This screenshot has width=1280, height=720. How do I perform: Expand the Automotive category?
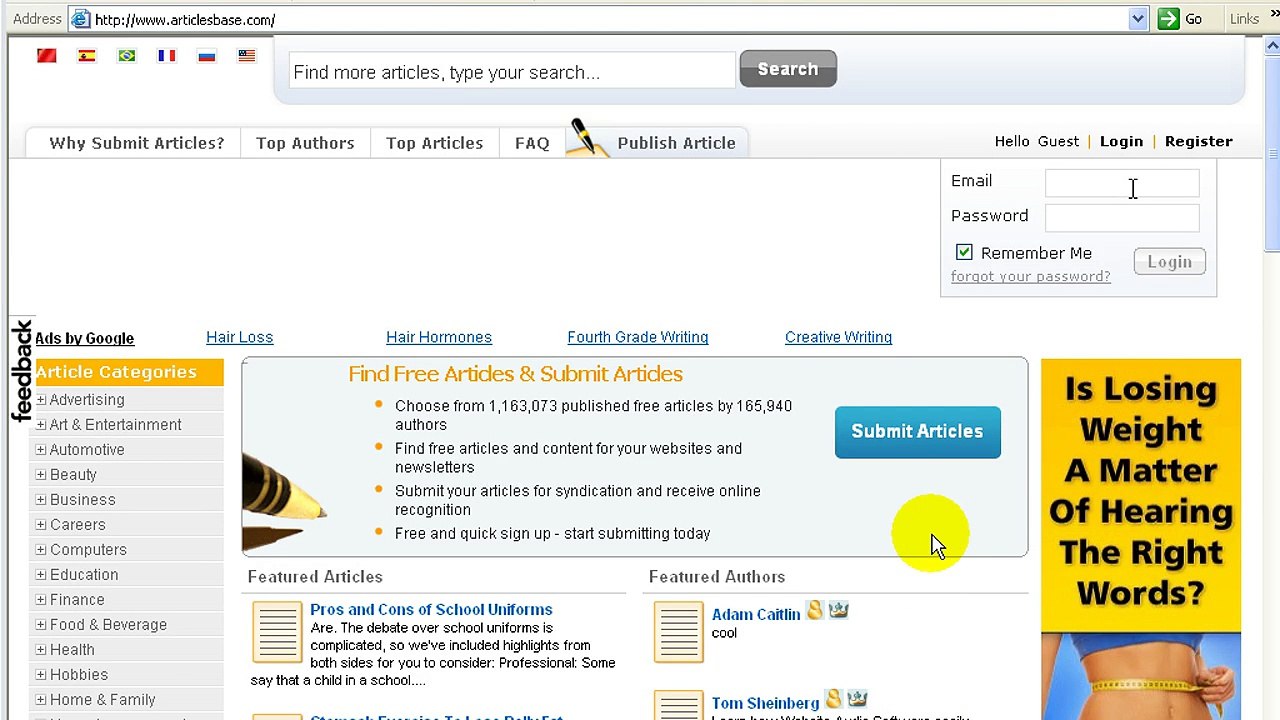click(x=41, y=450)
